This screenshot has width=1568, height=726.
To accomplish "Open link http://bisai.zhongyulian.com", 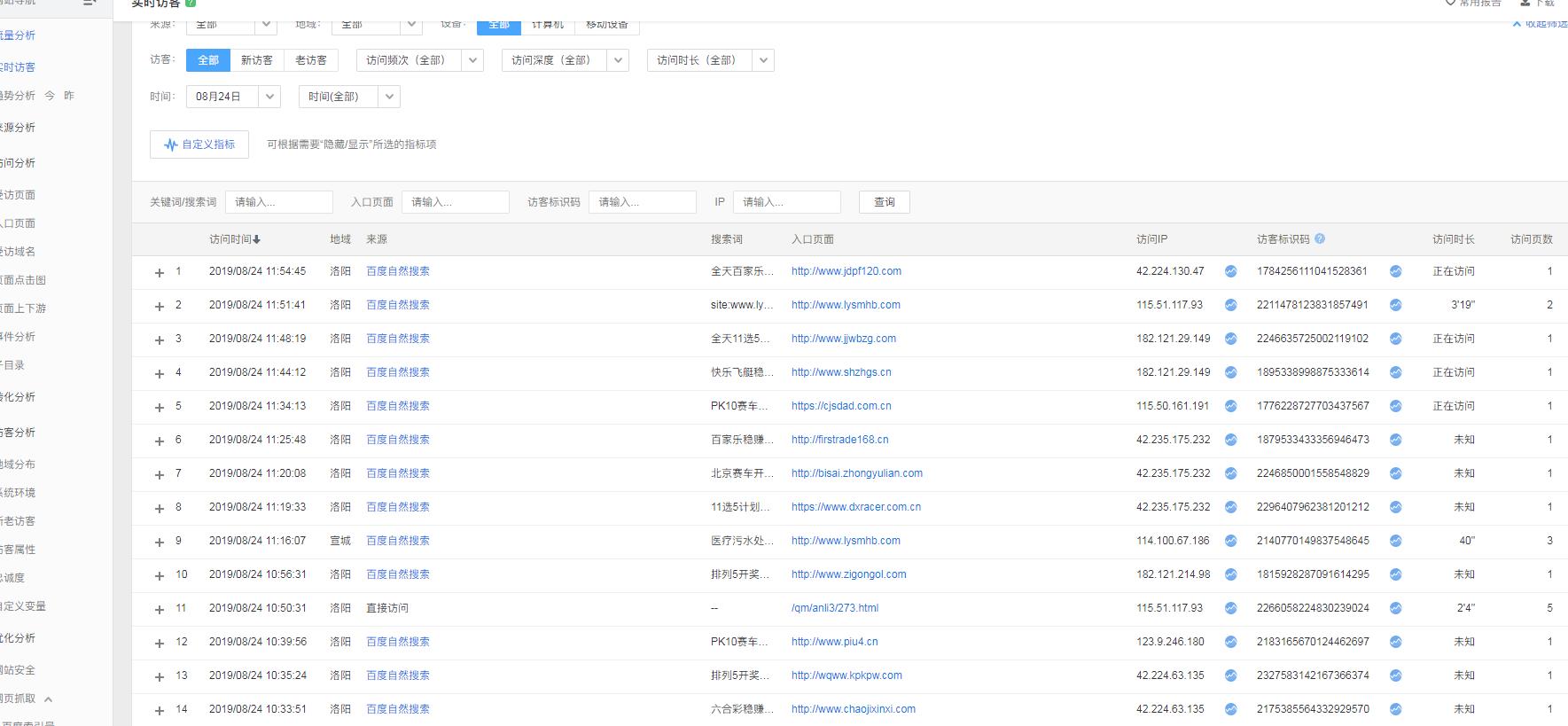I will [x=857, y=473].
